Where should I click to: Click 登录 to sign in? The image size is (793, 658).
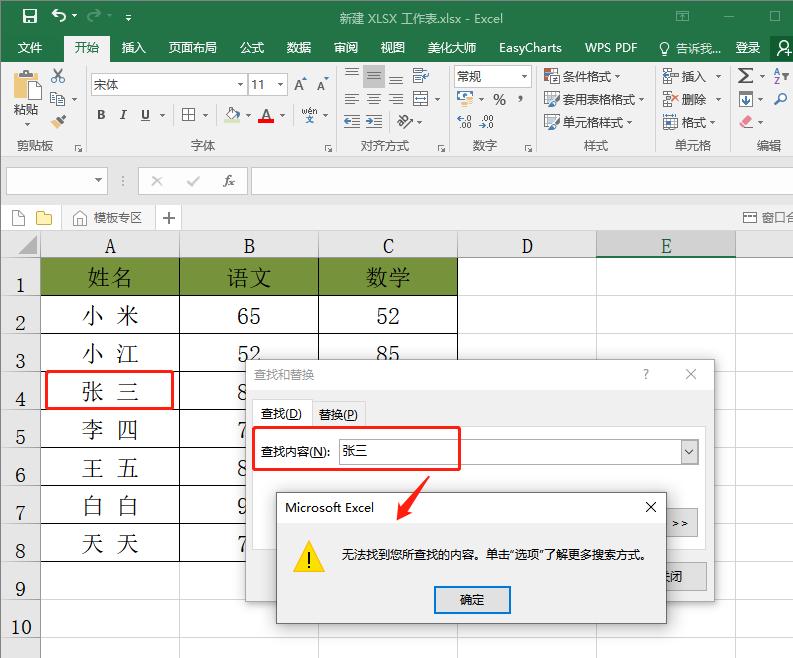click(747, 48)
